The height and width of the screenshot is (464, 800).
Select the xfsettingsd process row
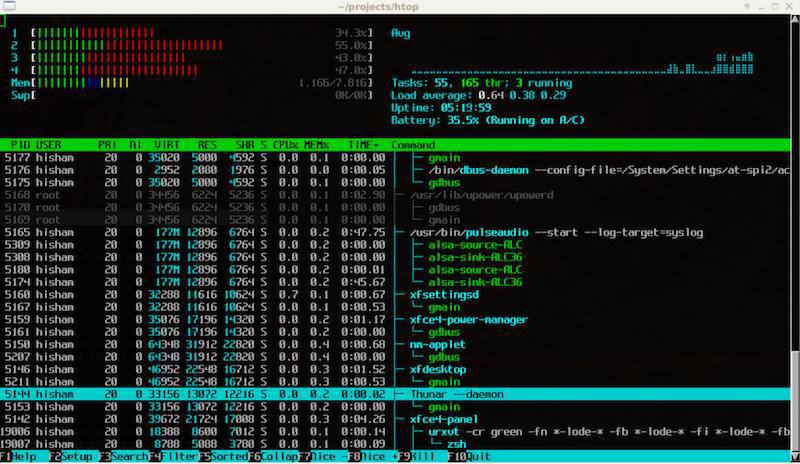tap(395, 295)
